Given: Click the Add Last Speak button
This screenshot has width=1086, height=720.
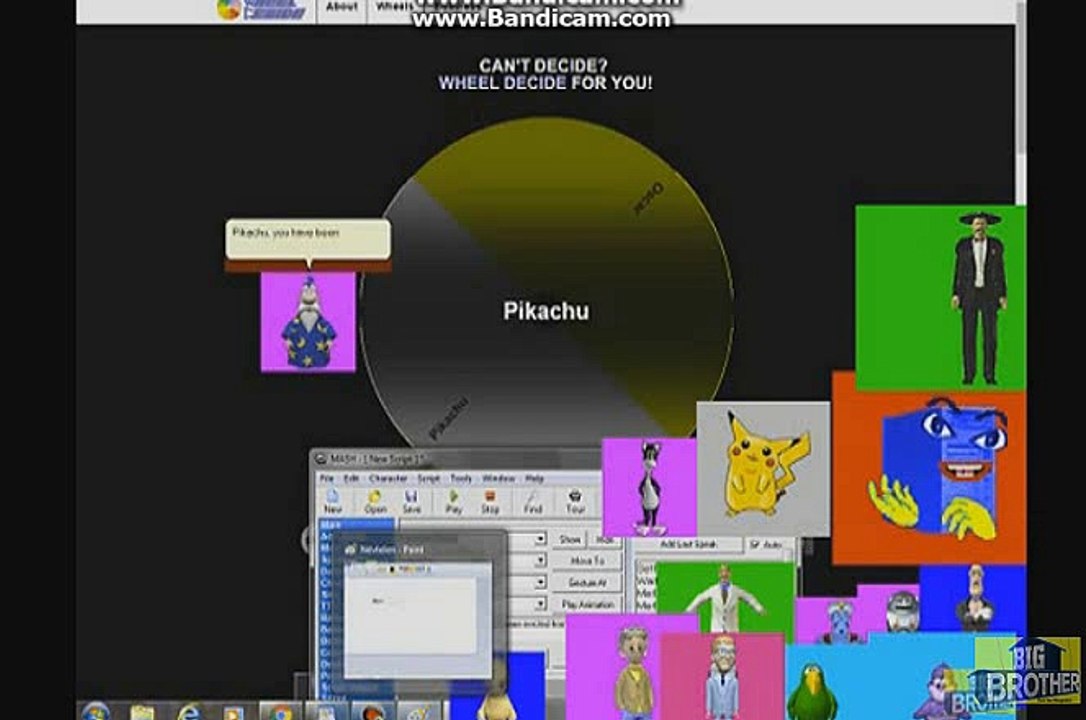Looking at the screenshot, I should (x=688, y=545).
